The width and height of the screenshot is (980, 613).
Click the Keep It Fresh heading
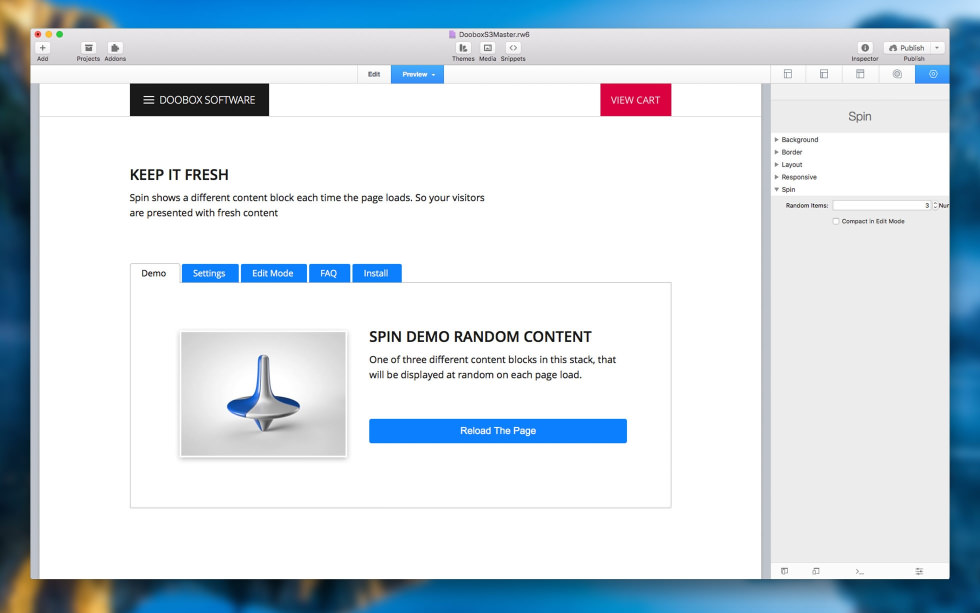(179, 175)
